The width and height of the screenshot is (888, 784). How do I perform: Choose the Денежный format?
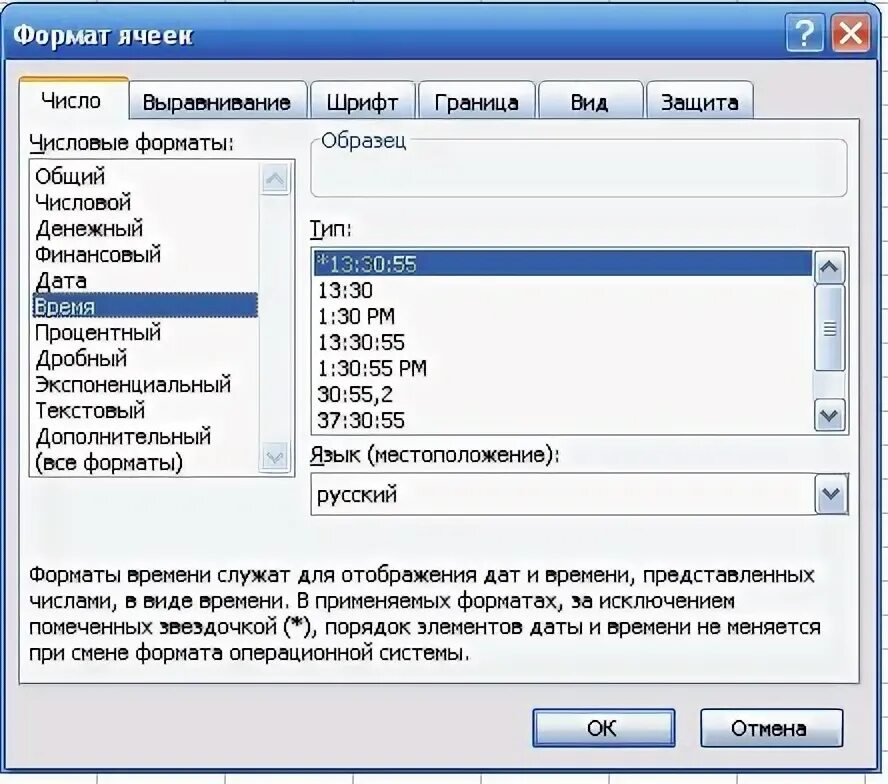[145, 228]
